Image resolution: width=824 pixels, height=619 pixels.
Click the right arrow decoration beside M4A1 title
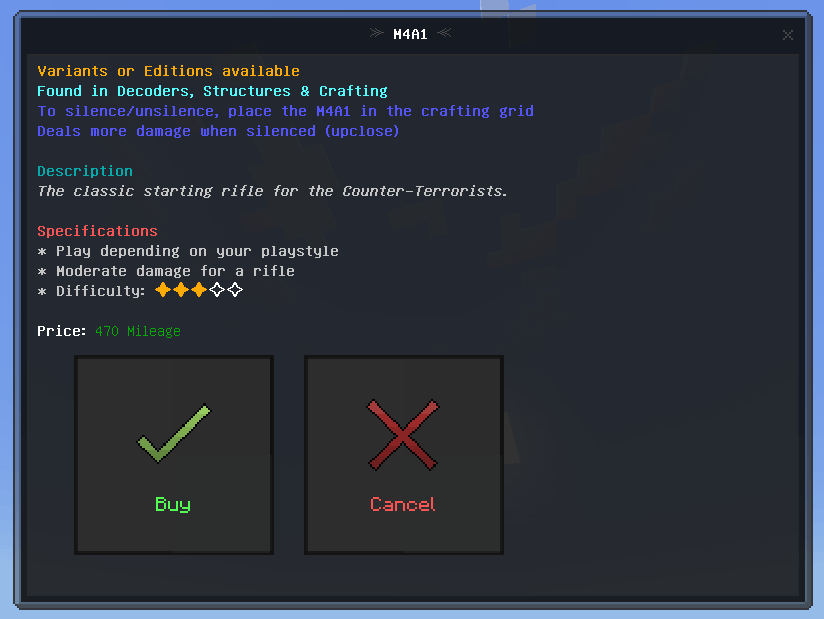click(x=445, y=33)
